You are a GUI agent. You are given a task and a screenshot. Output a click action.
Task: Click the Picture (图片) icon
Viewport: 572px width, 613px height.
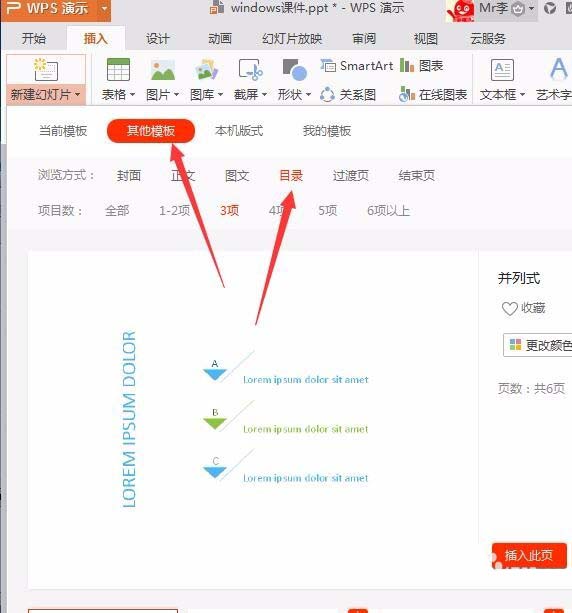(163, 70)
